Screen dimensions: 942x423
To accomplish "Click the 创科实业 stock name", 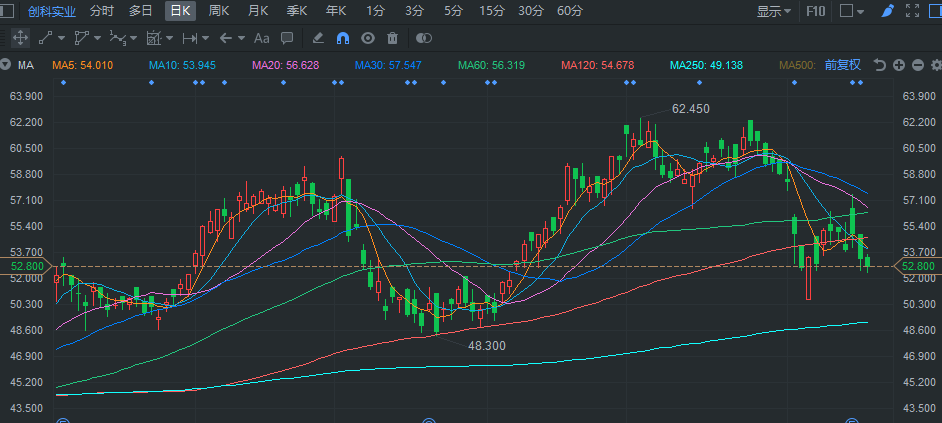I will click(52, 11).
